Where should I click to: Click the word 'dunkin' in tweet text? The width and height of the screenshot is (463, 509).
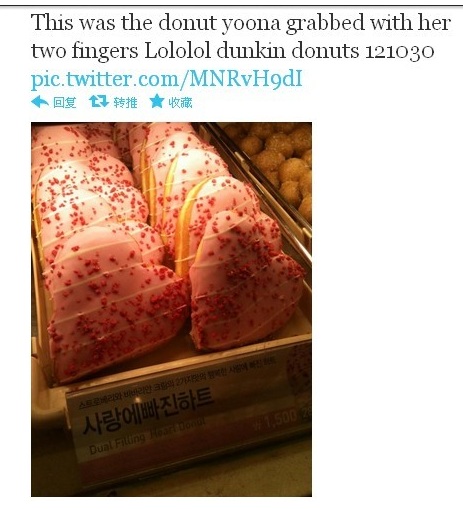coord(251,51)
